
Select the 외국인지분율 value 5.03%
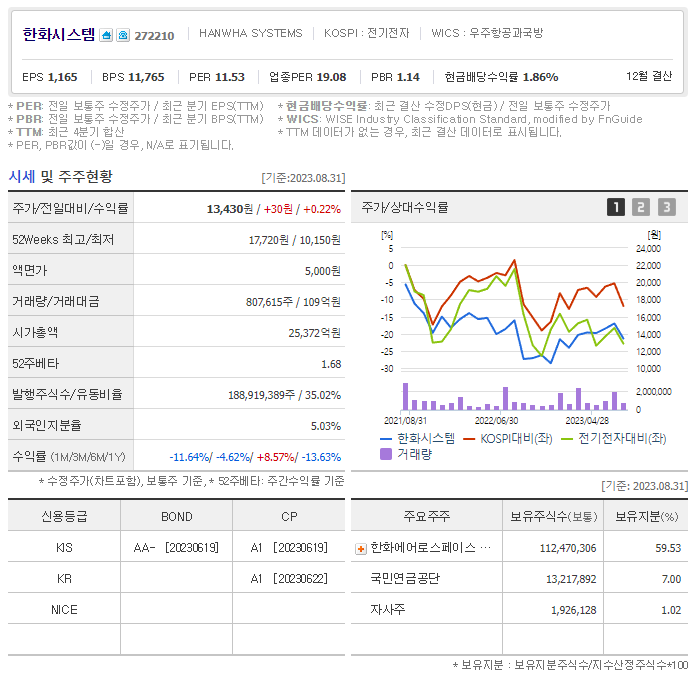click(x=326, y=426)
